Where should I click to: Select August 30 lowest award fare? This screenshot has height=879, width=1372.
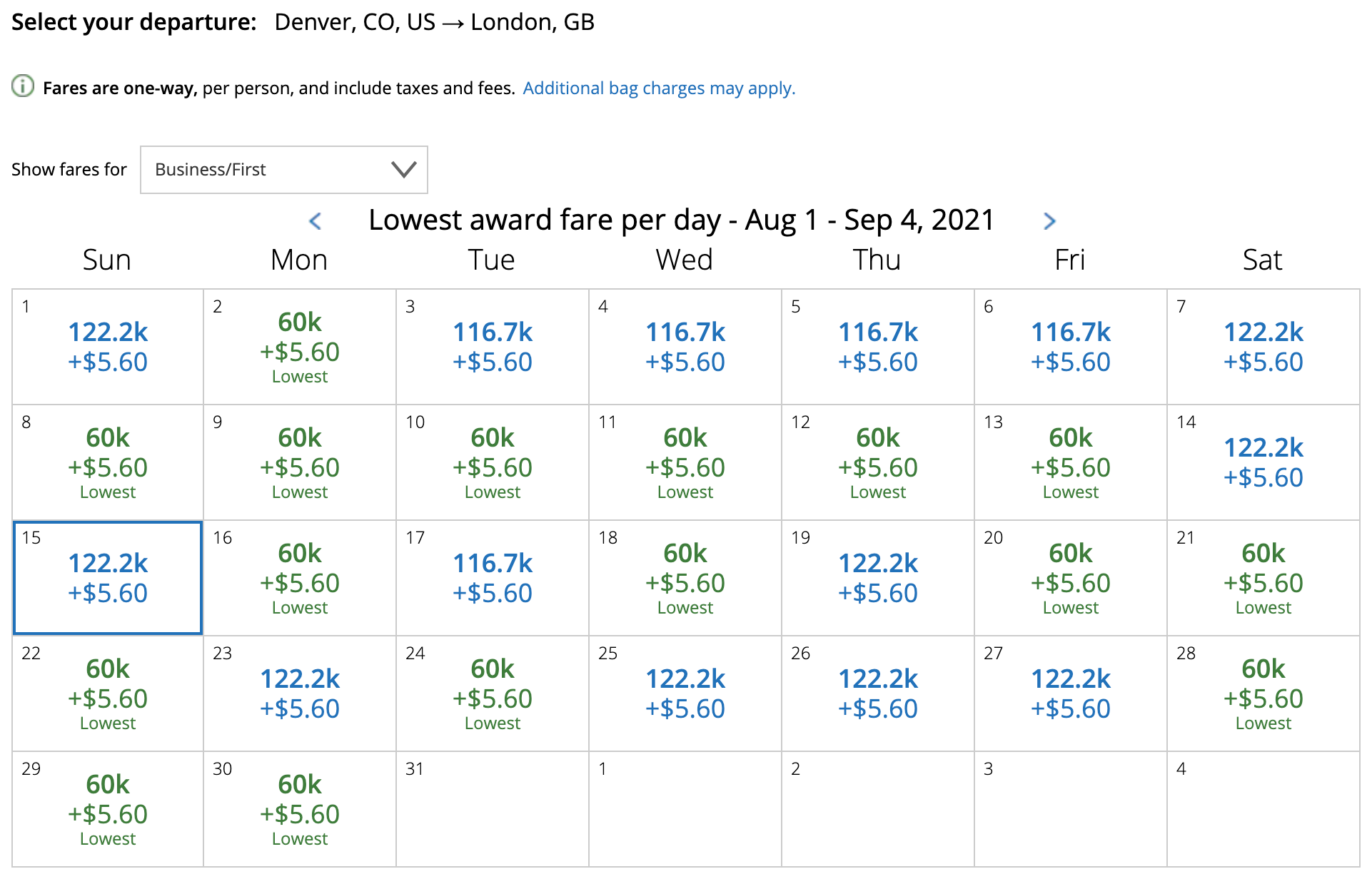pyautogui.click(x=300, y=809)
